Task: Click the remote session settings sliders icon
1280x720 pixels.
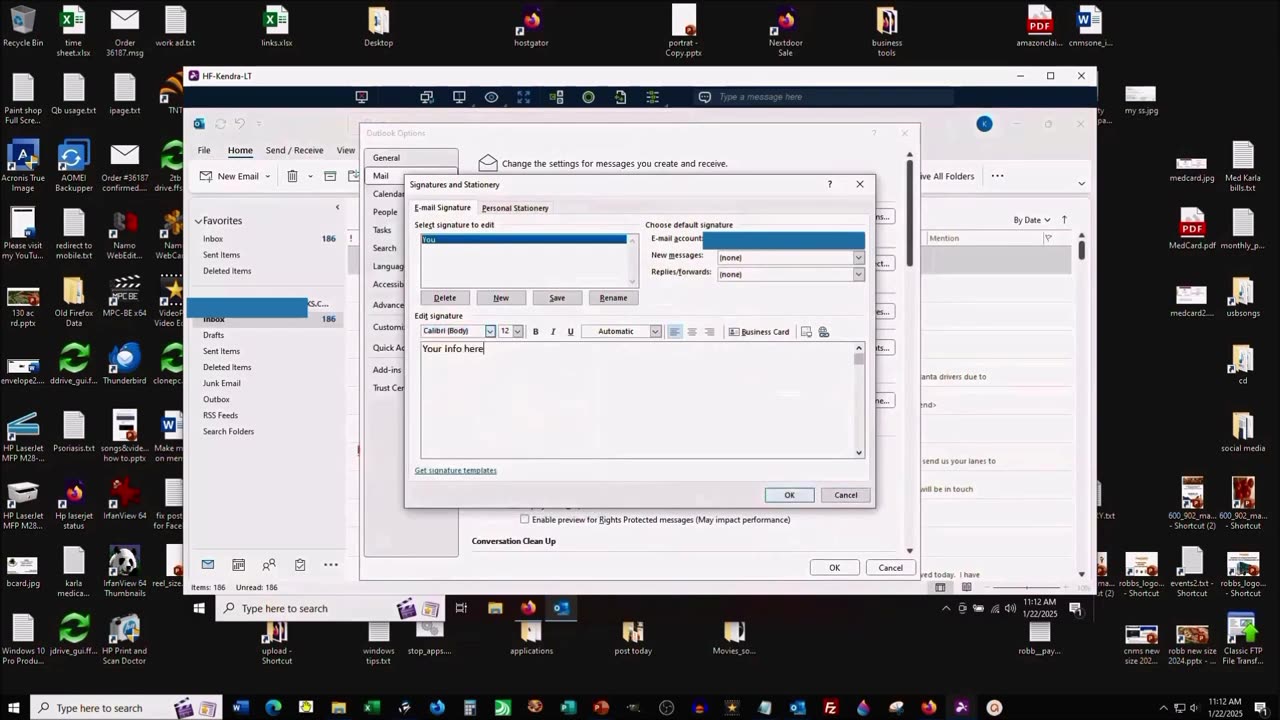Action: (653, 97)
